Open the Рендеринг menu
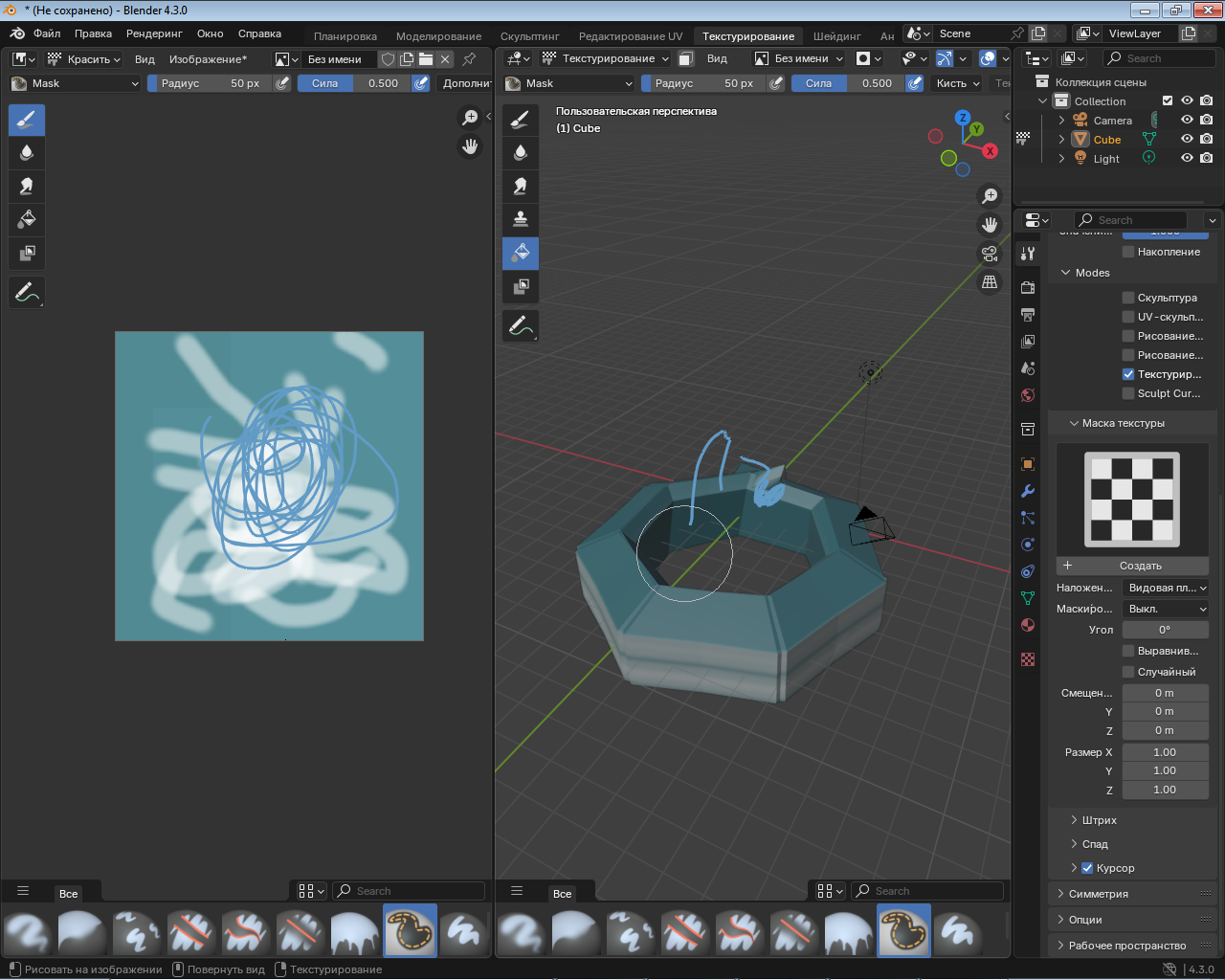 click(x=154, y=33)
